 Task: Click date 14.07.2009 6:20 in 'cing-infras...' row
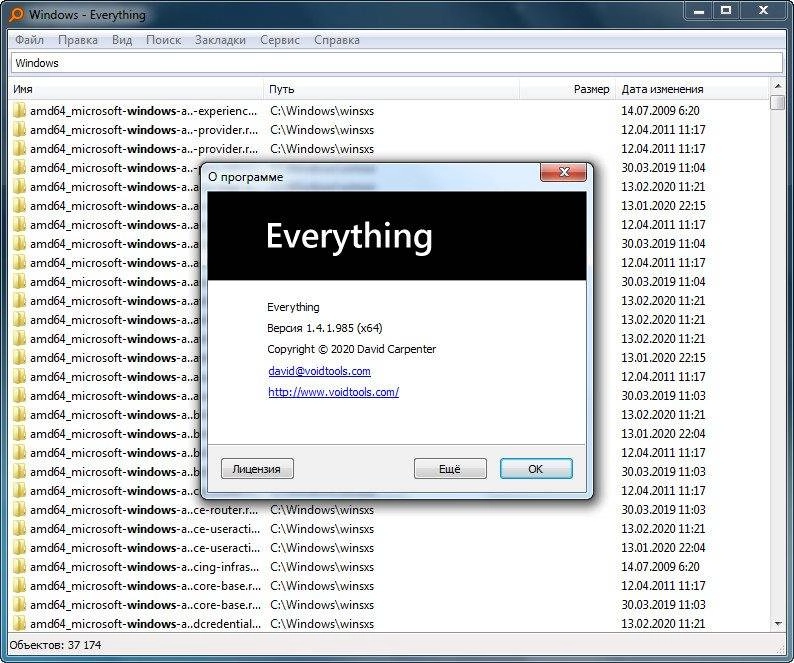[660, 567]
